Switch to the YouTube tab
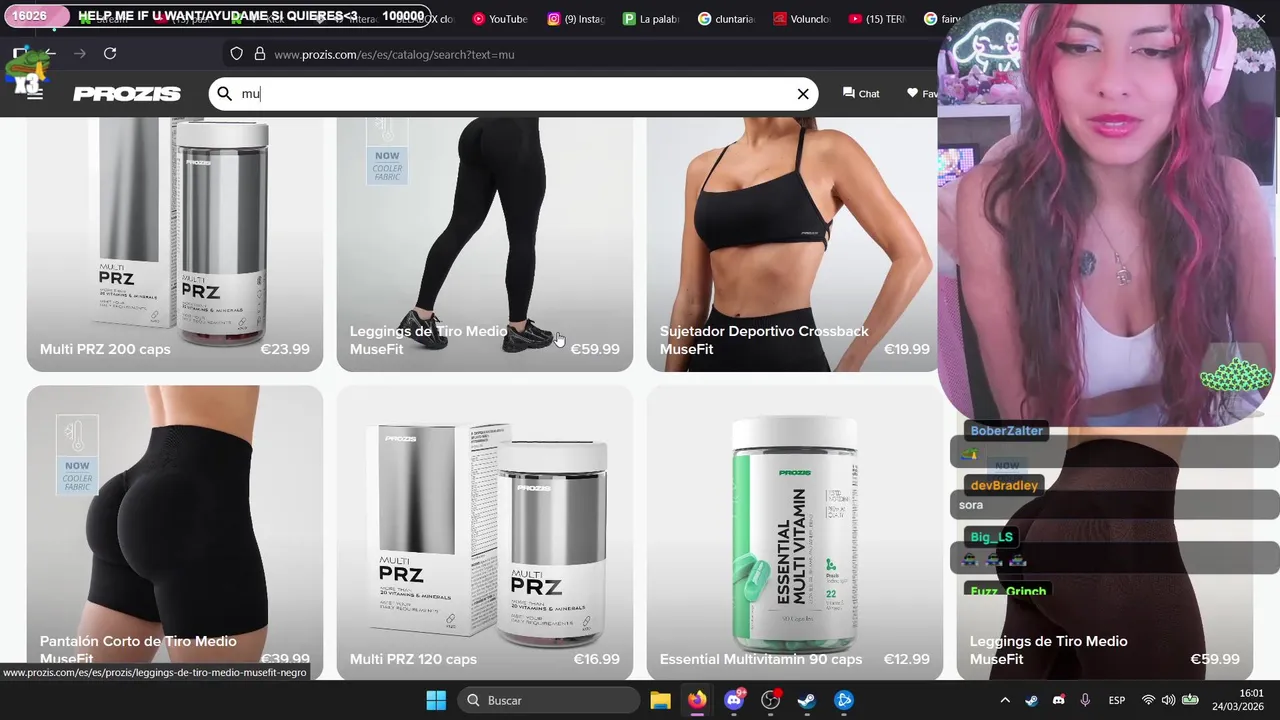Image resolution: width=1280 pixels, height=720 pixels. coord(499,18)
